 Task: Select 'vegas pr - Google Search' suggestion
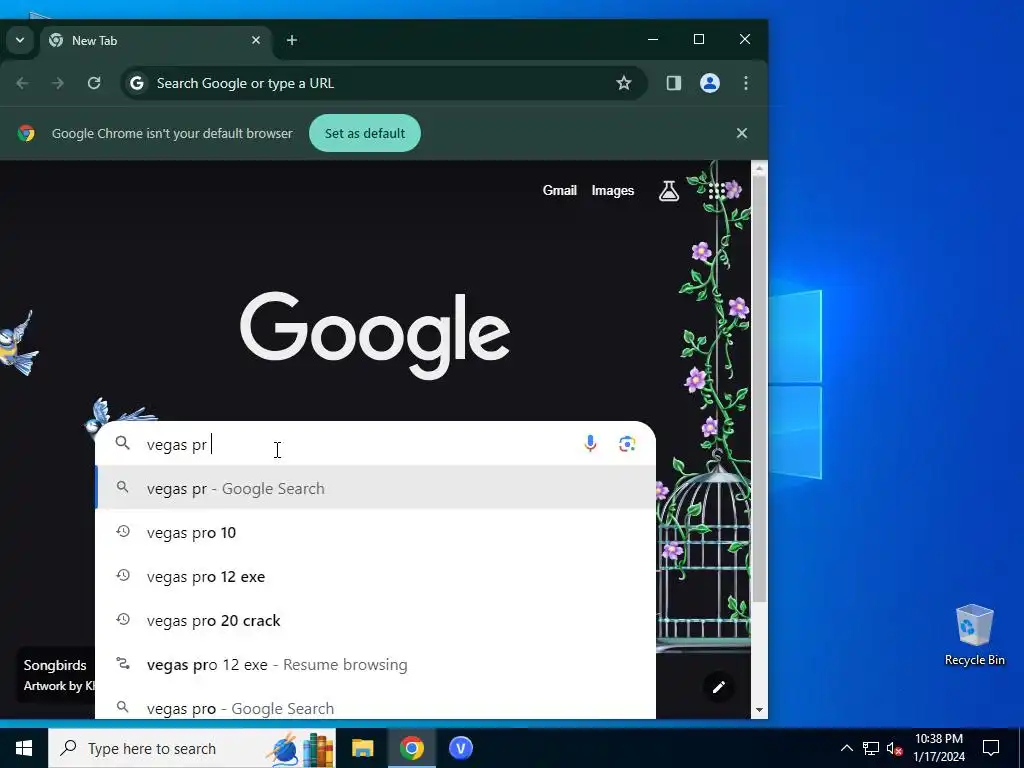(x=376, y=488)
